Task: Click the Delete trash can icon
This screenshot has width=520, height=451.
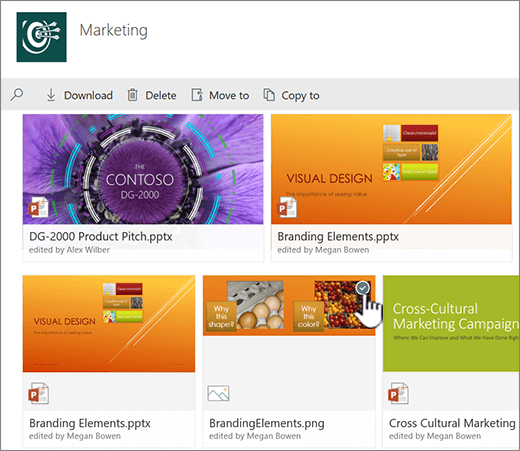Action: pos(132,95)
